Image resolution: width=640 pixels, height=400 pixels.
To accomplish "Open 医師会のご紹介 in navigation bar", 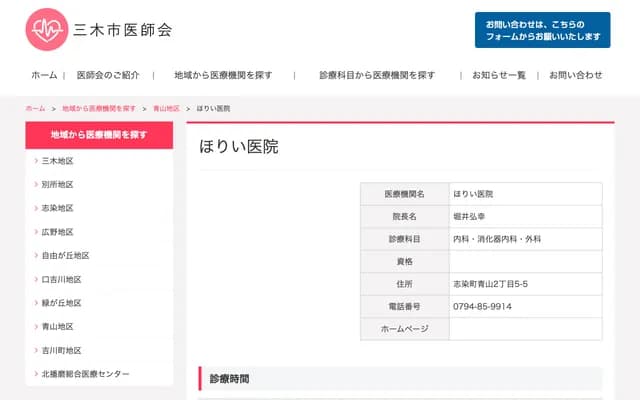I will coord(108,75).
